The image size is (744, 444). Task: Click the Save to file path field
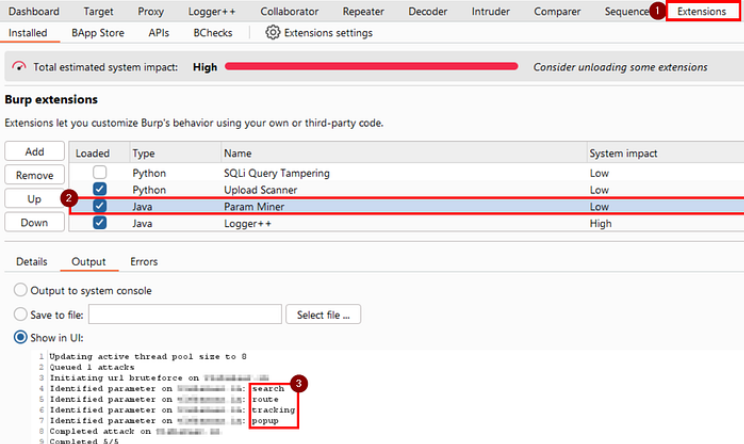(185, 314)
